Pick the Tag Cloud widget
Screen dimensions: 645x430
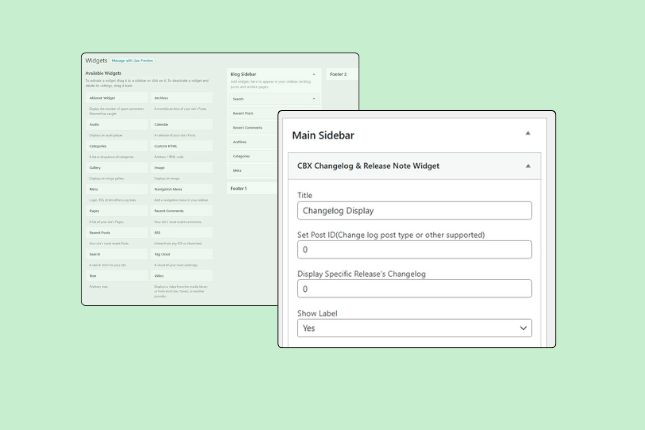(182, 254)
